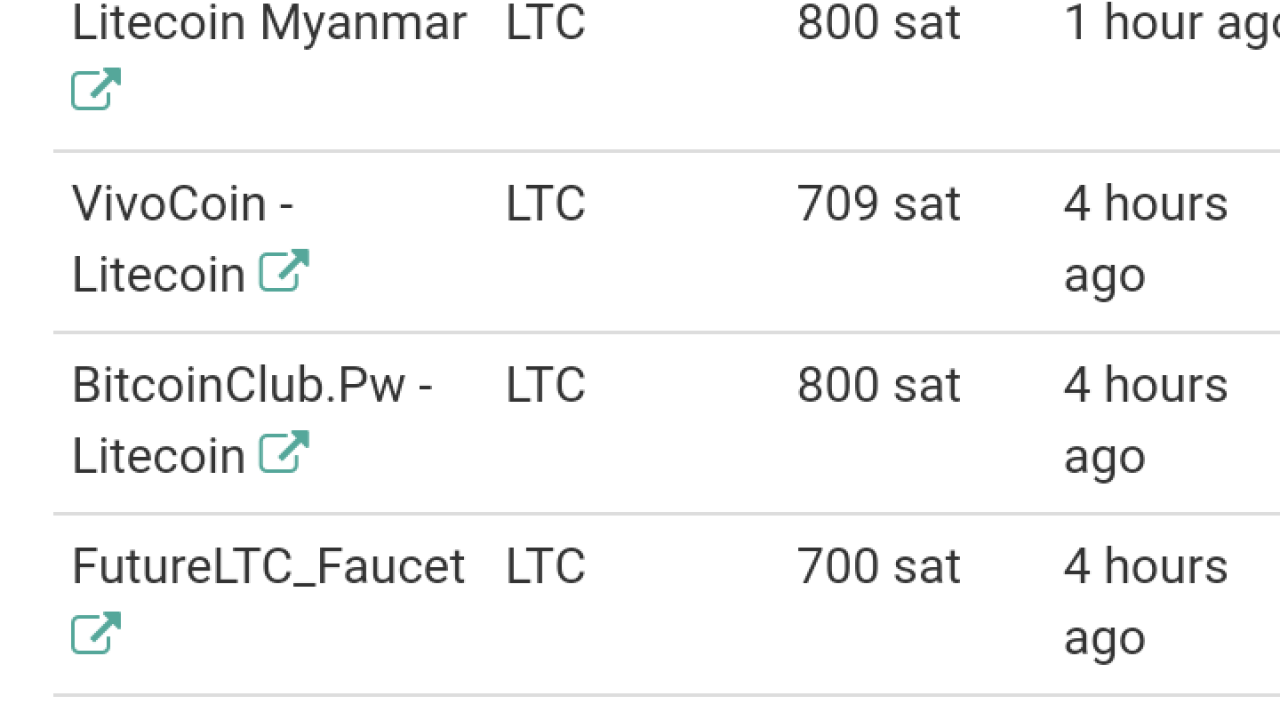Click FutureLTC_Faucet external link icon
1280x720 pixels.
[96, 634]
